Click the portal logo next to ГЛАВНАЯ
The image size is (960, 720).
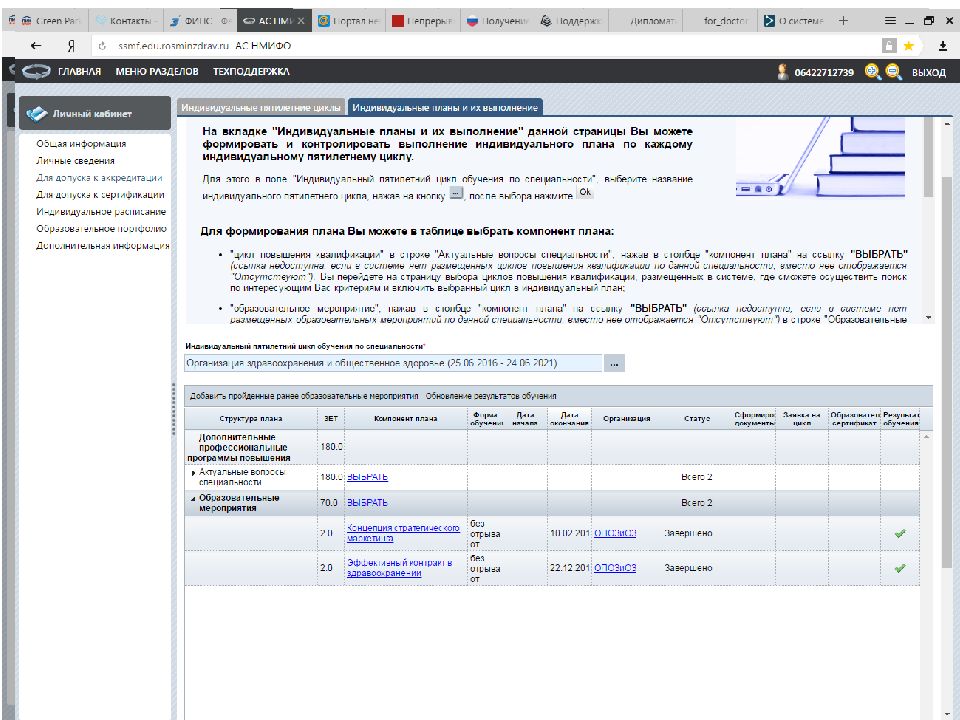(36, 72)
